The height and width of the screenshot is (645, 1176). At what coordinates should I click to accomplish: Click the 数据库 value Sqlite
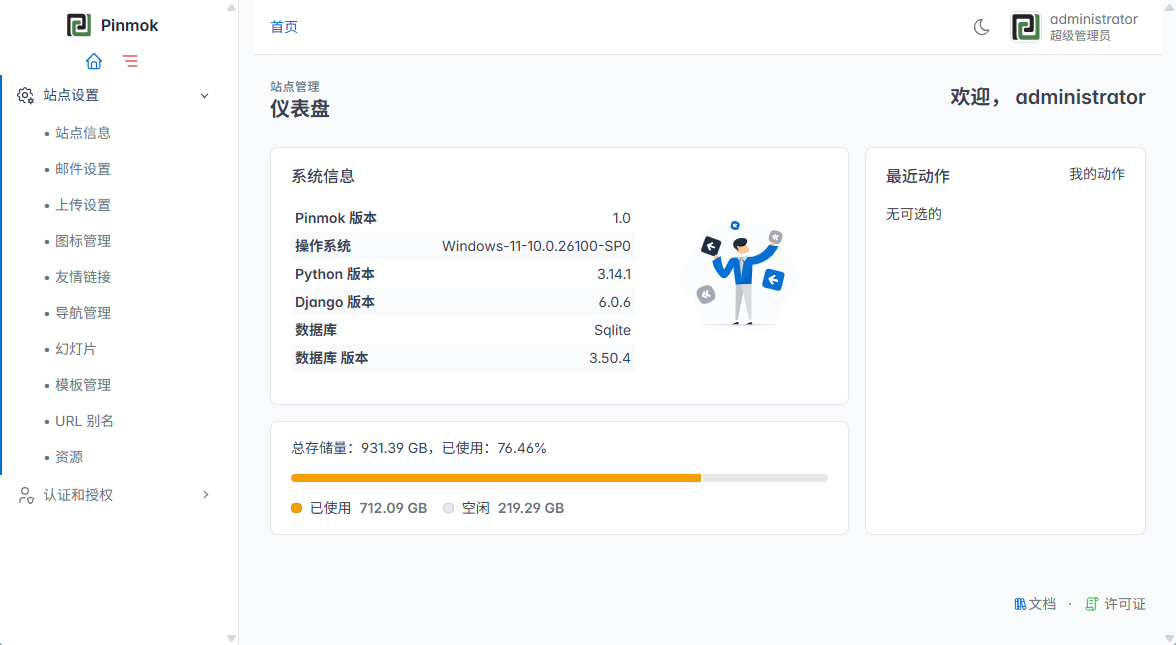click(x=612, y=330)
